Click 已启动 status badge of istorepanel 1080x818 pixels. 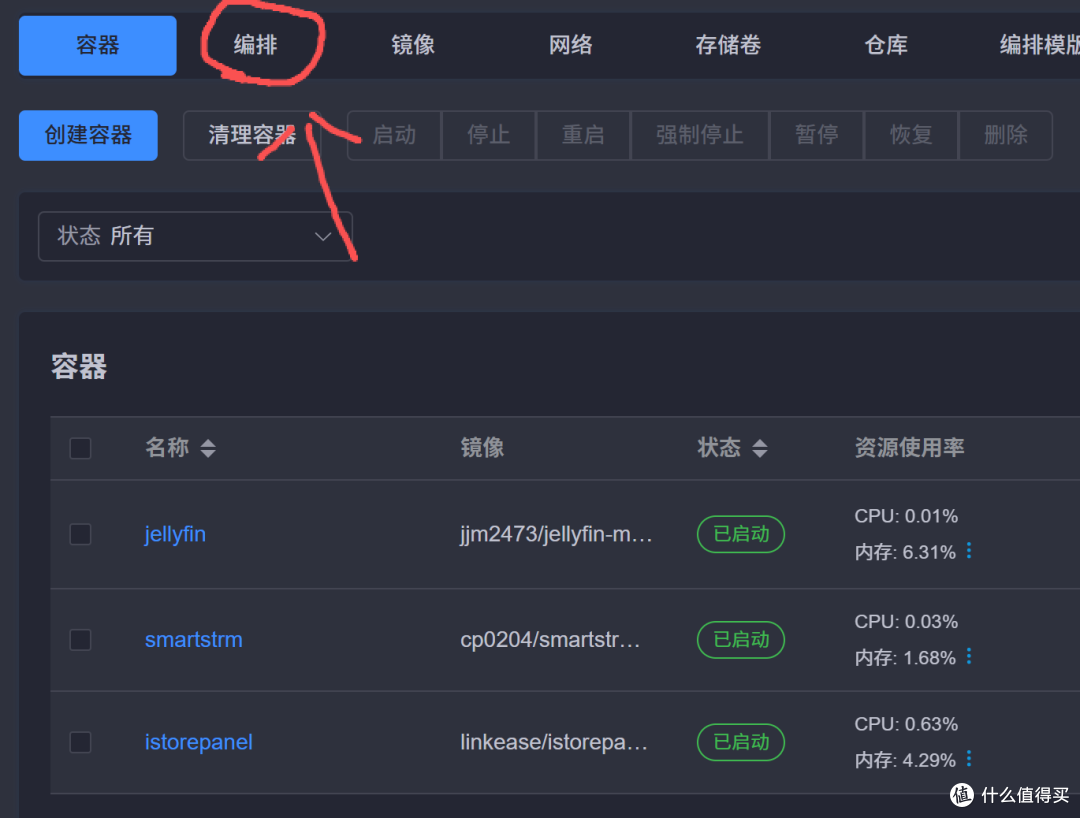[x=741, y=742]
